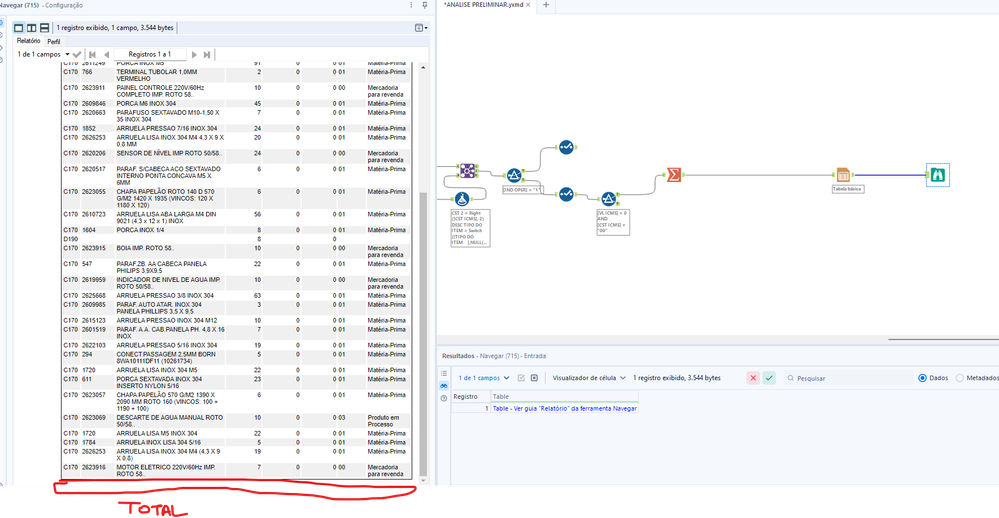Select row 'DESCARTE DE AGUA MANUAL ROTO'
This screenshot has width=999, height=518.
pos(236,421)
